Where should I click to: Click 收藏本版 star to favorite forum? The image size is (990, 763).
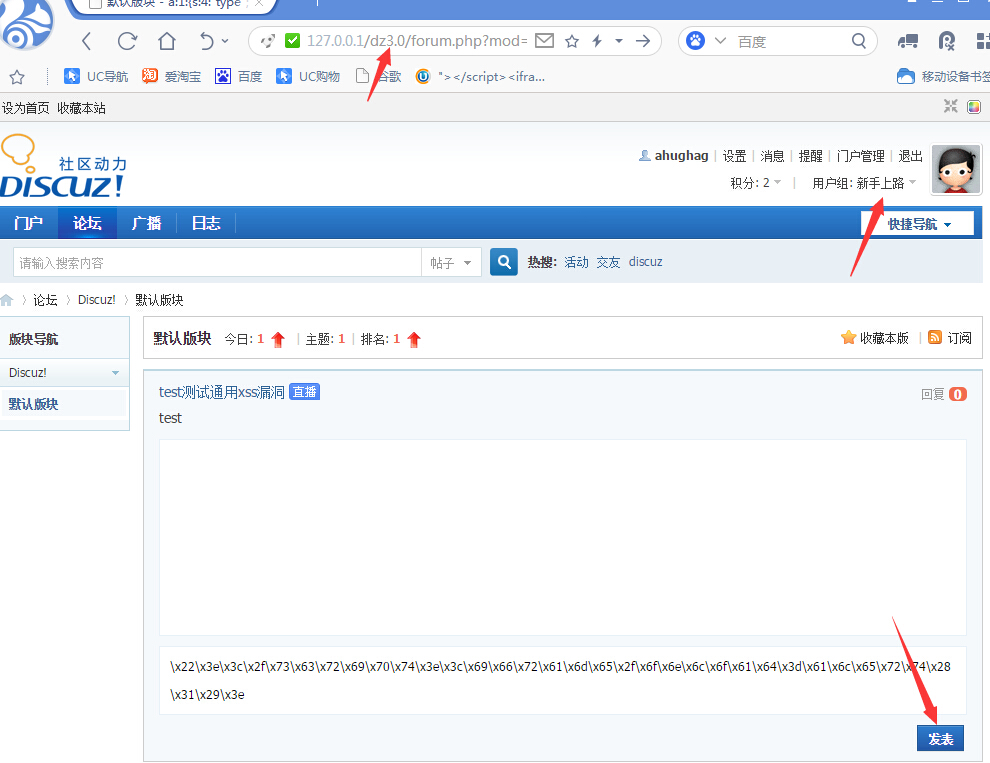point(874,338)
